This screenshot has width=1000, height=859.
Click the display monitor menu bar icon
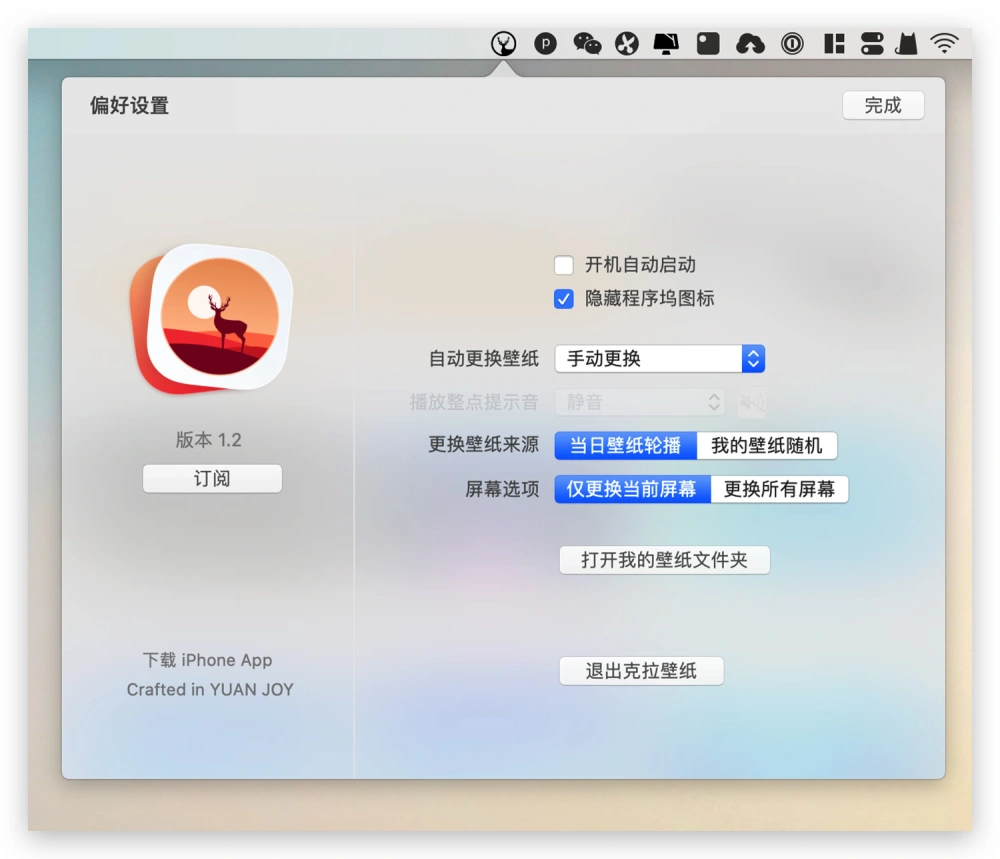pyautogui.click(x=666, y=44)
